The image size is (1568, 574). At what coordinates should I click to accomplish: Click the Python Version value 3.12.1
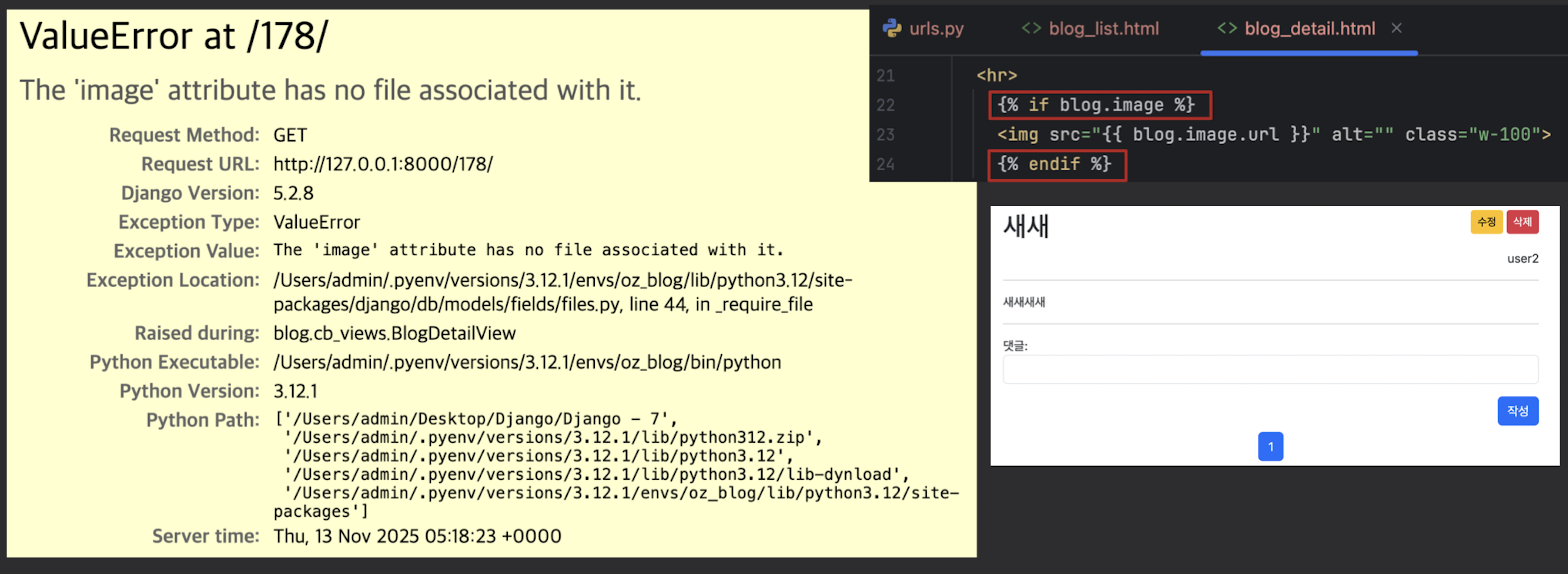click(x=298, y=390)
